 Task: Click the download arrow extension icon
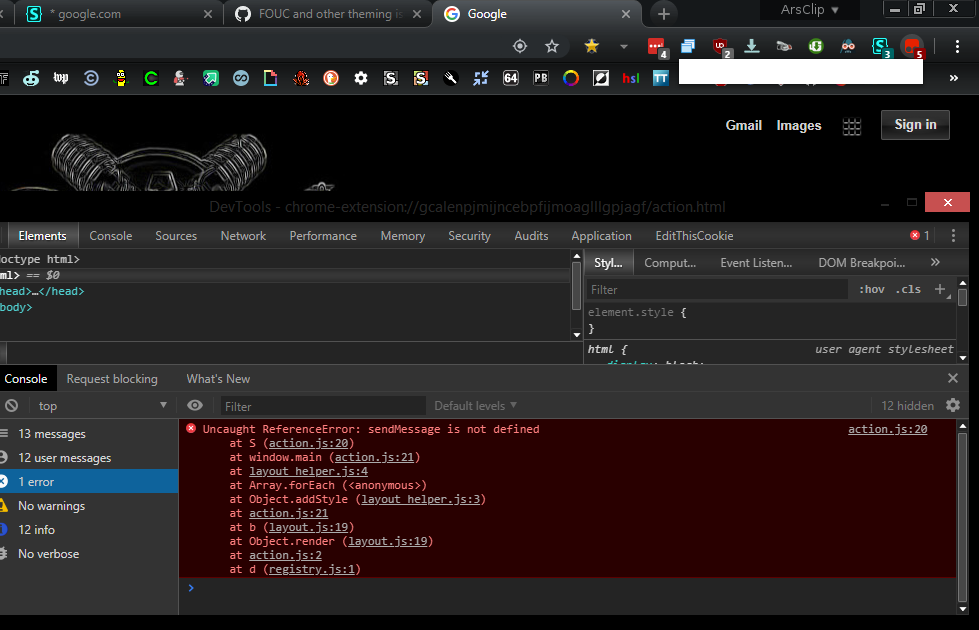[752, 46]
